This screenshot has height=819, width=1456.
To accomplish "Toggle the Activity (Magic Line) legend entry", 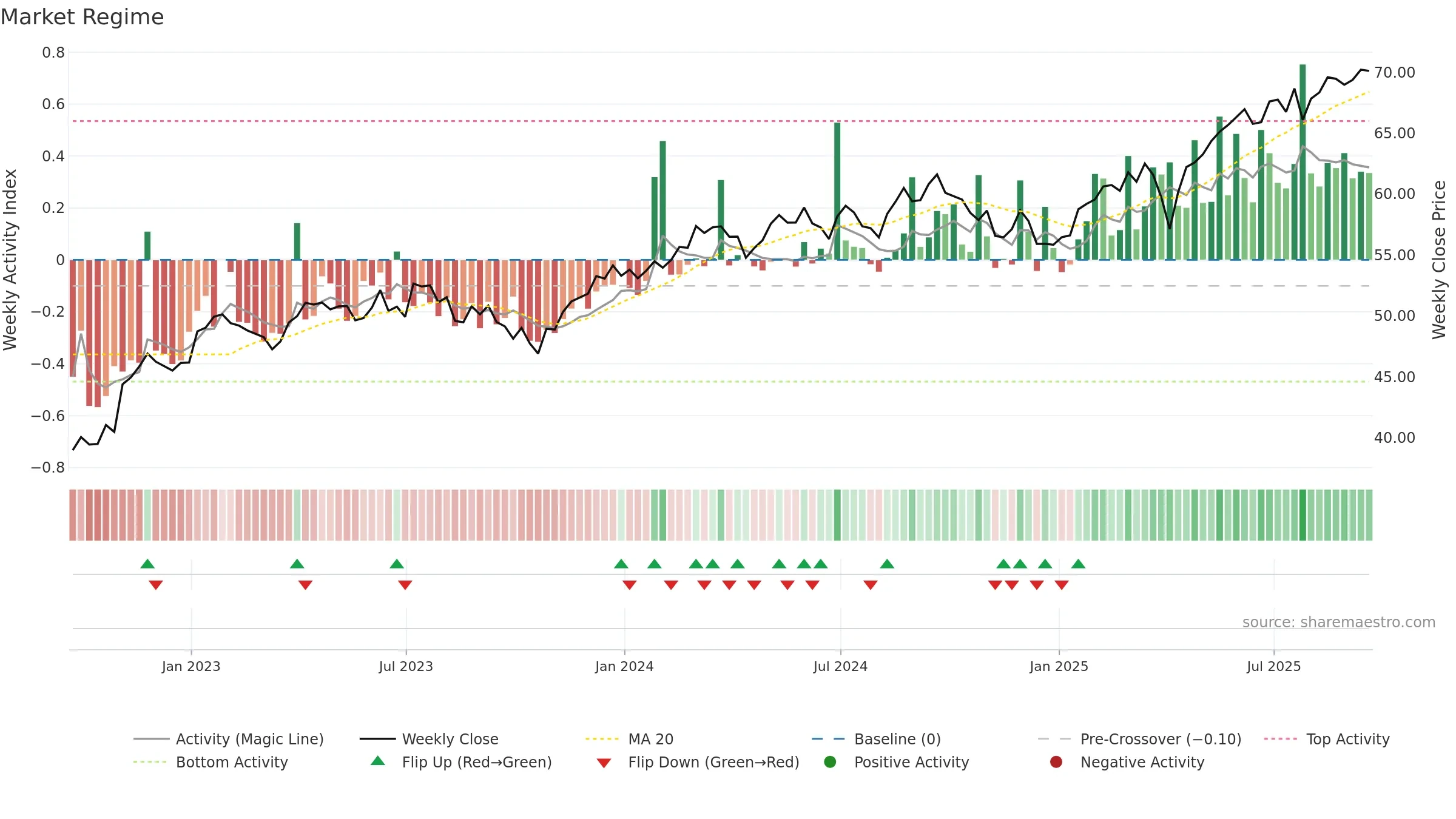I will [229, 739].
